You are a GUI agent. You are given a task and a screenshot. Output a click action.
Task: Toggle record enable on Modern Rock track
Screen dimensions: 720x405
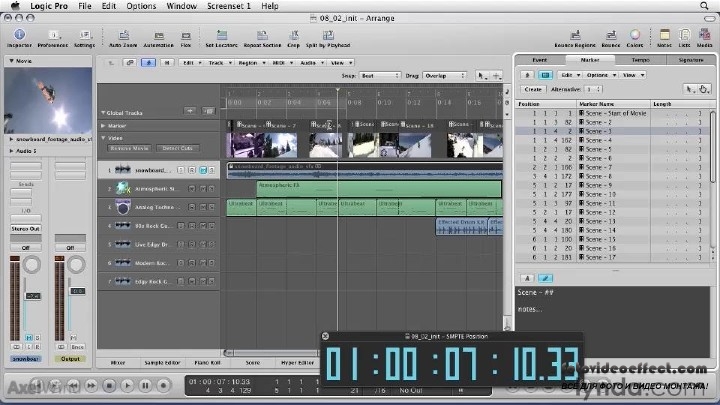coord(192,263)
